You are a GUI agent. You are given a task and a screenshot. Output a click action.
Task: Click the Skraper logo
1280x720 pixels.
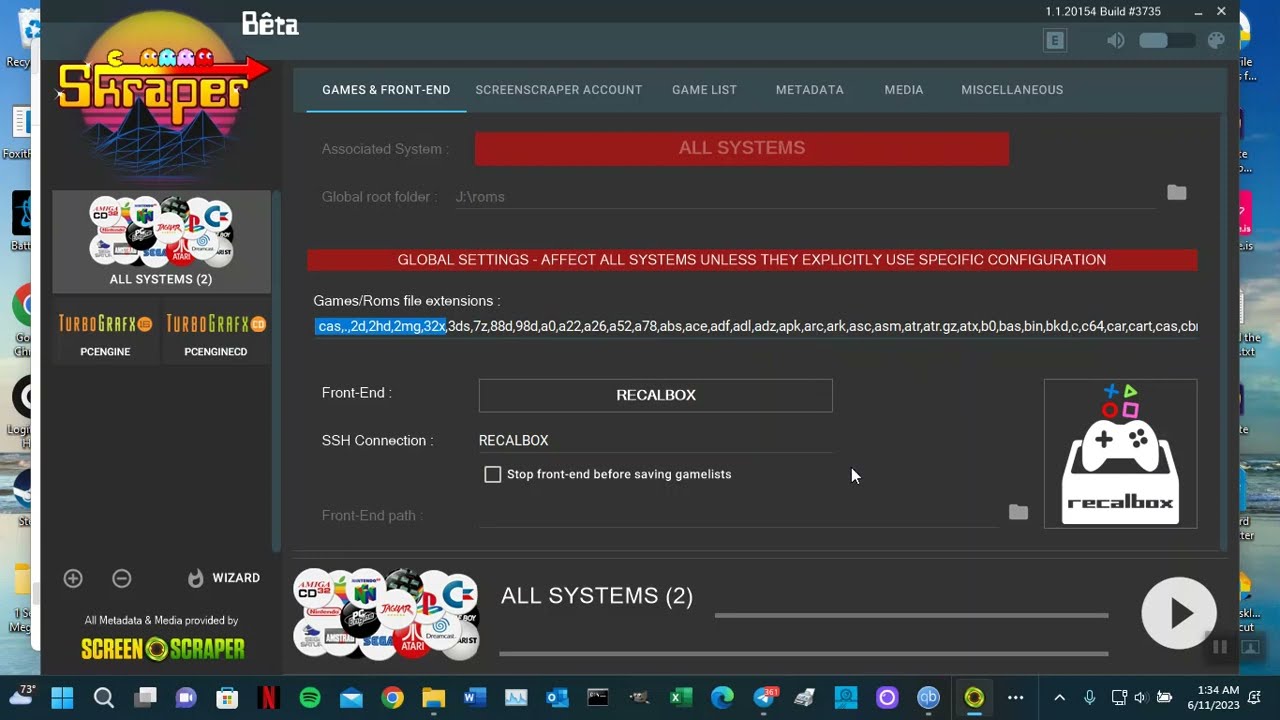click(x=160, y=95)
